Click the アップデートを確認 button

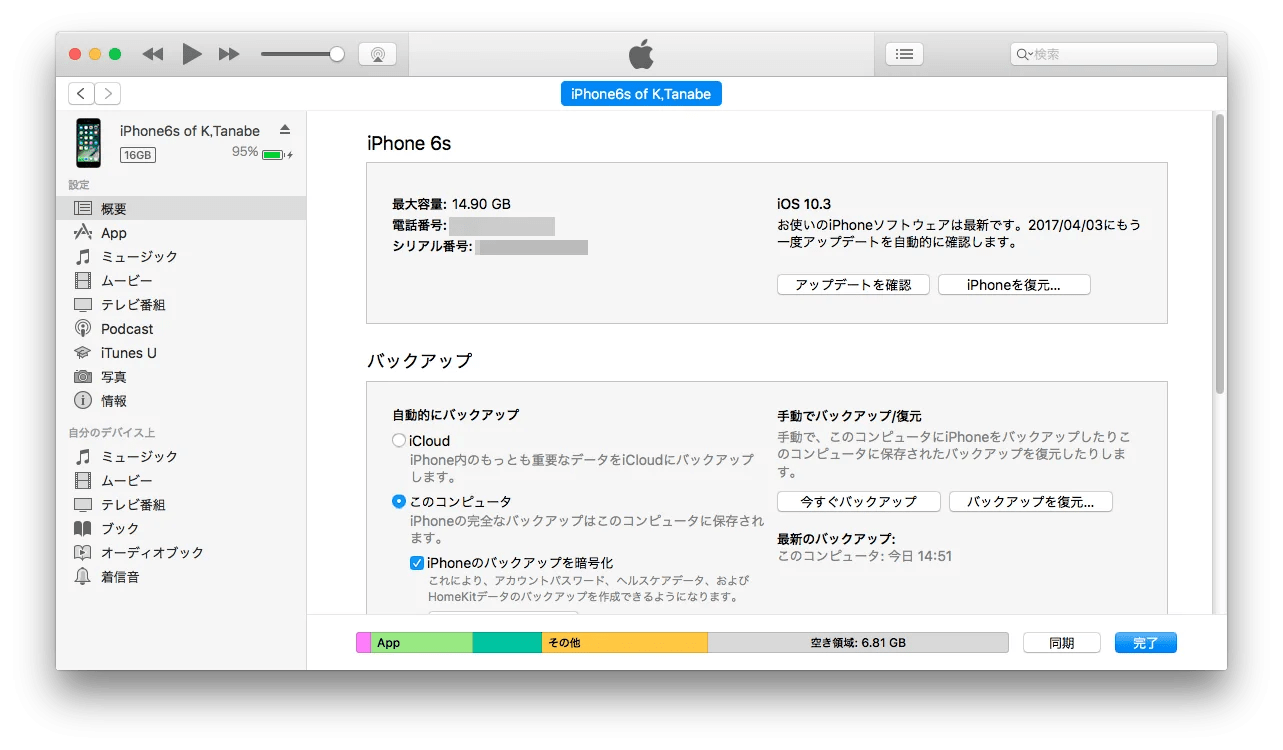[x=852, y=284]
